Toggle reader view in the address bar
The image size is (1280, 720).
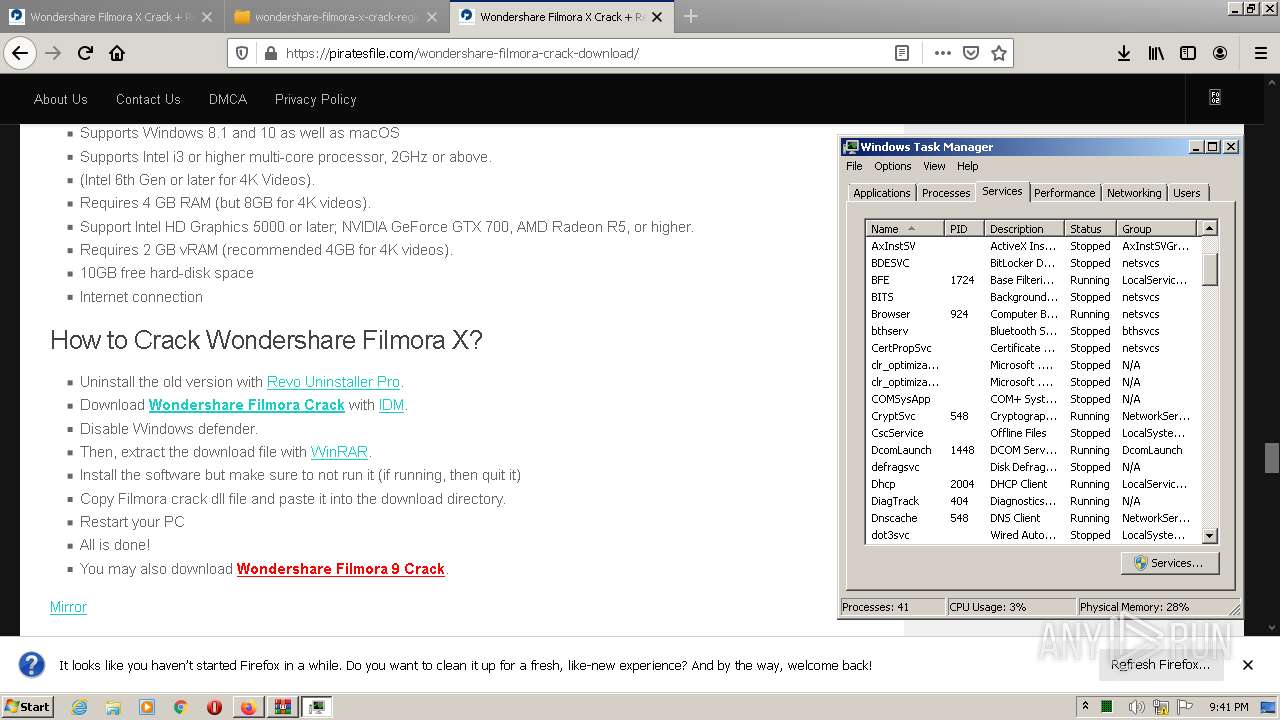(x=902, y=53)
